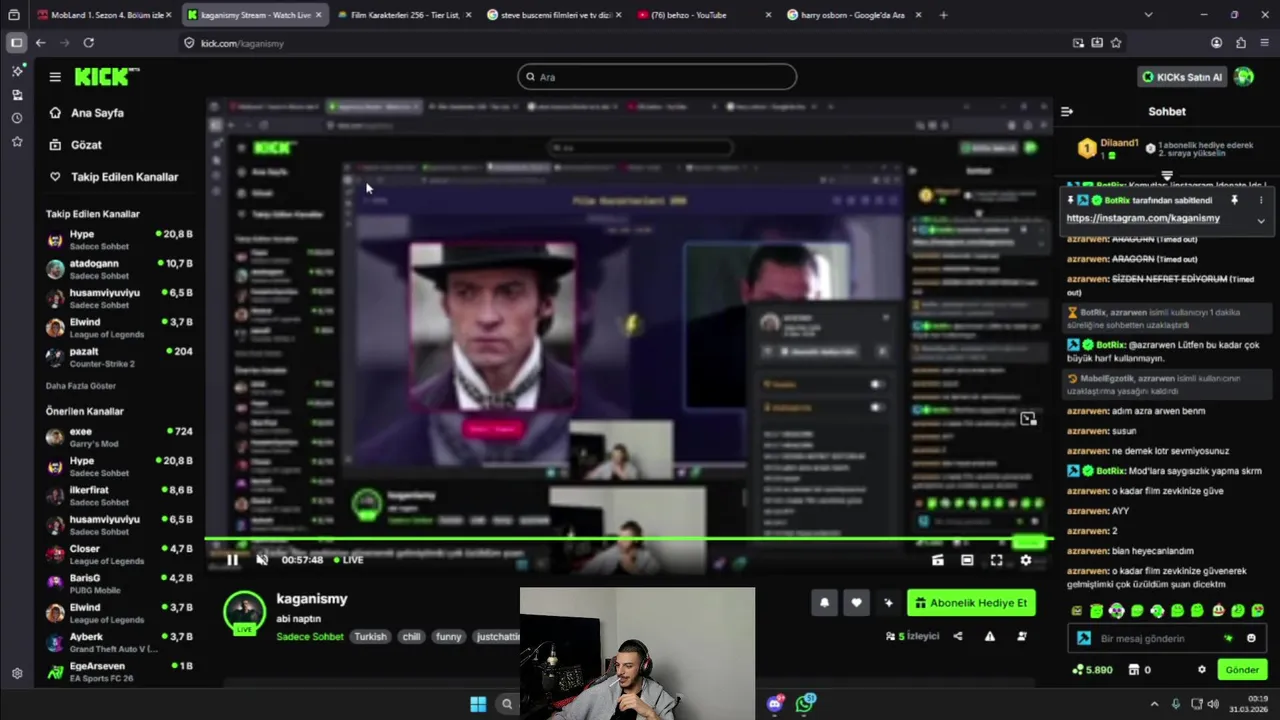Select the Turkish tag

[370, 636]
